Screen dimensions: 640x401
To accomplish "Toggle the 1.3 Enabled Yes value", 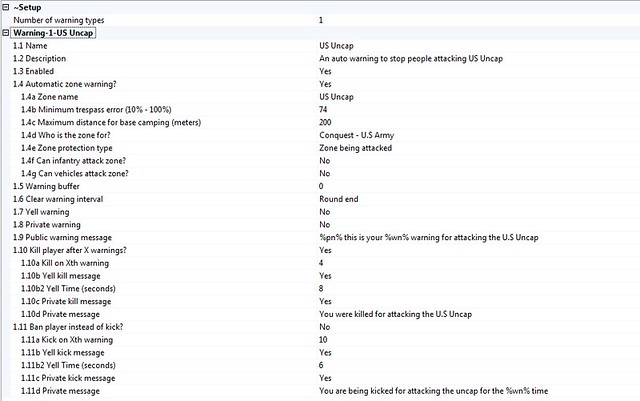I will click(326, 72).
